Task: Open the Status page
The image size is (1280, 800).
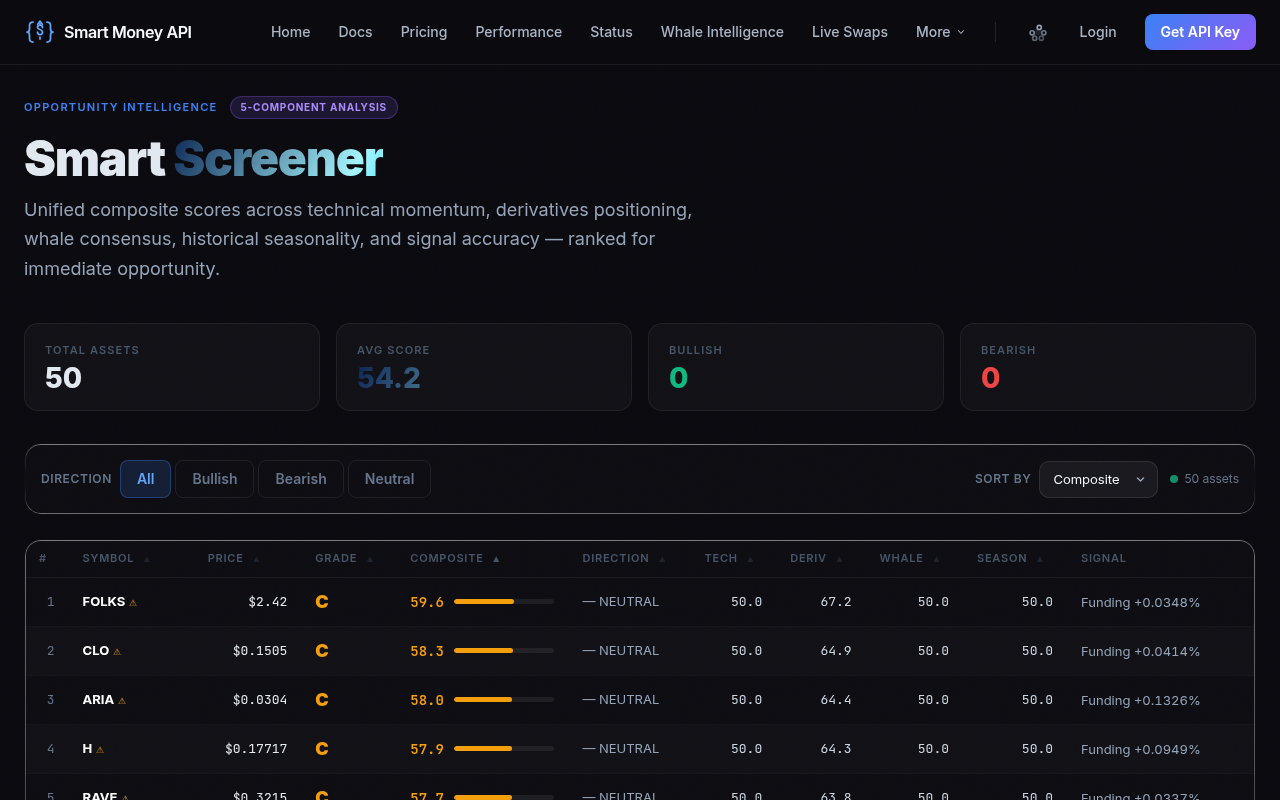Action: coord(611,32)
